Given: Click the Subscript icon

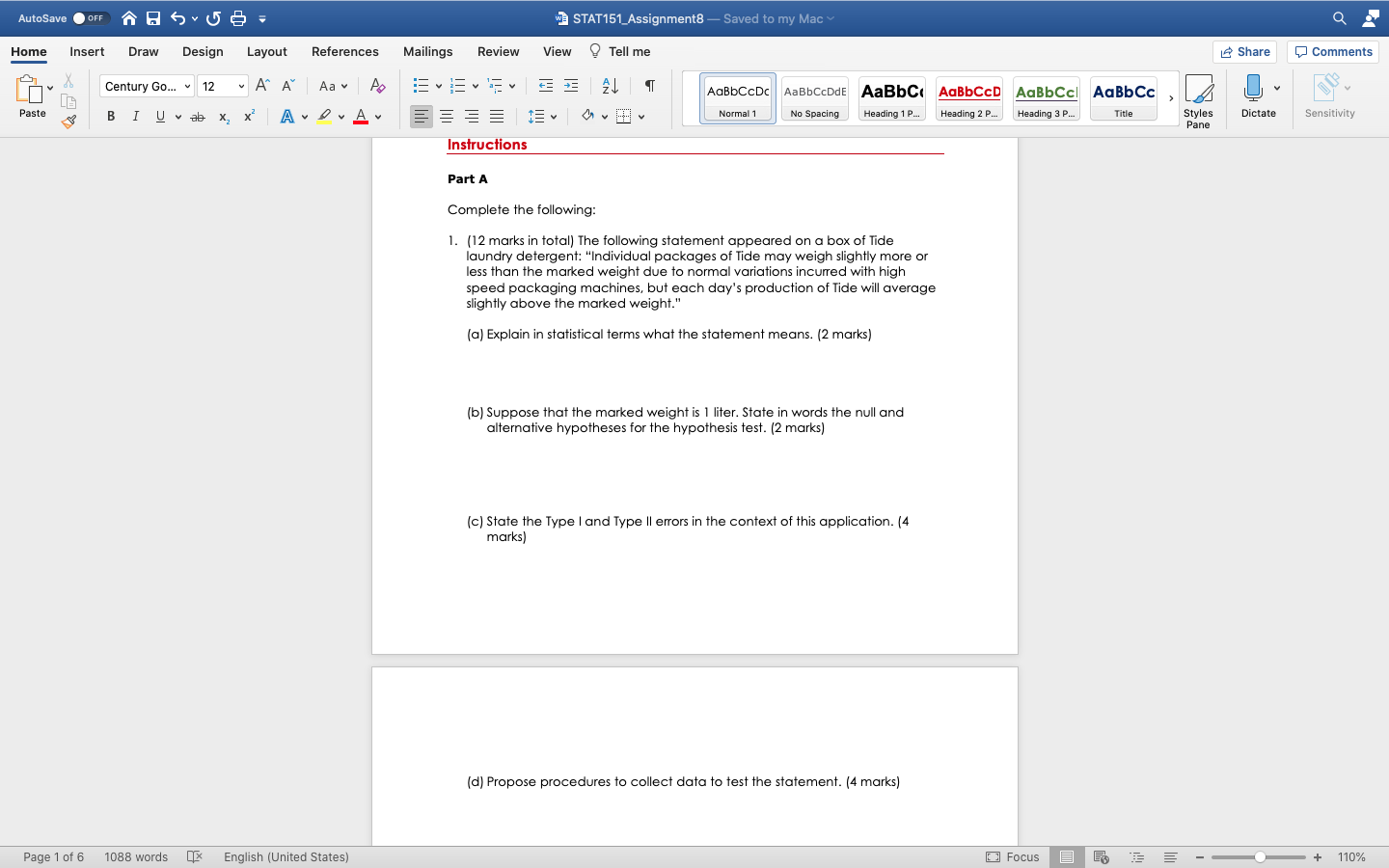Looking at the screenshot, I should tap(224, 117).
